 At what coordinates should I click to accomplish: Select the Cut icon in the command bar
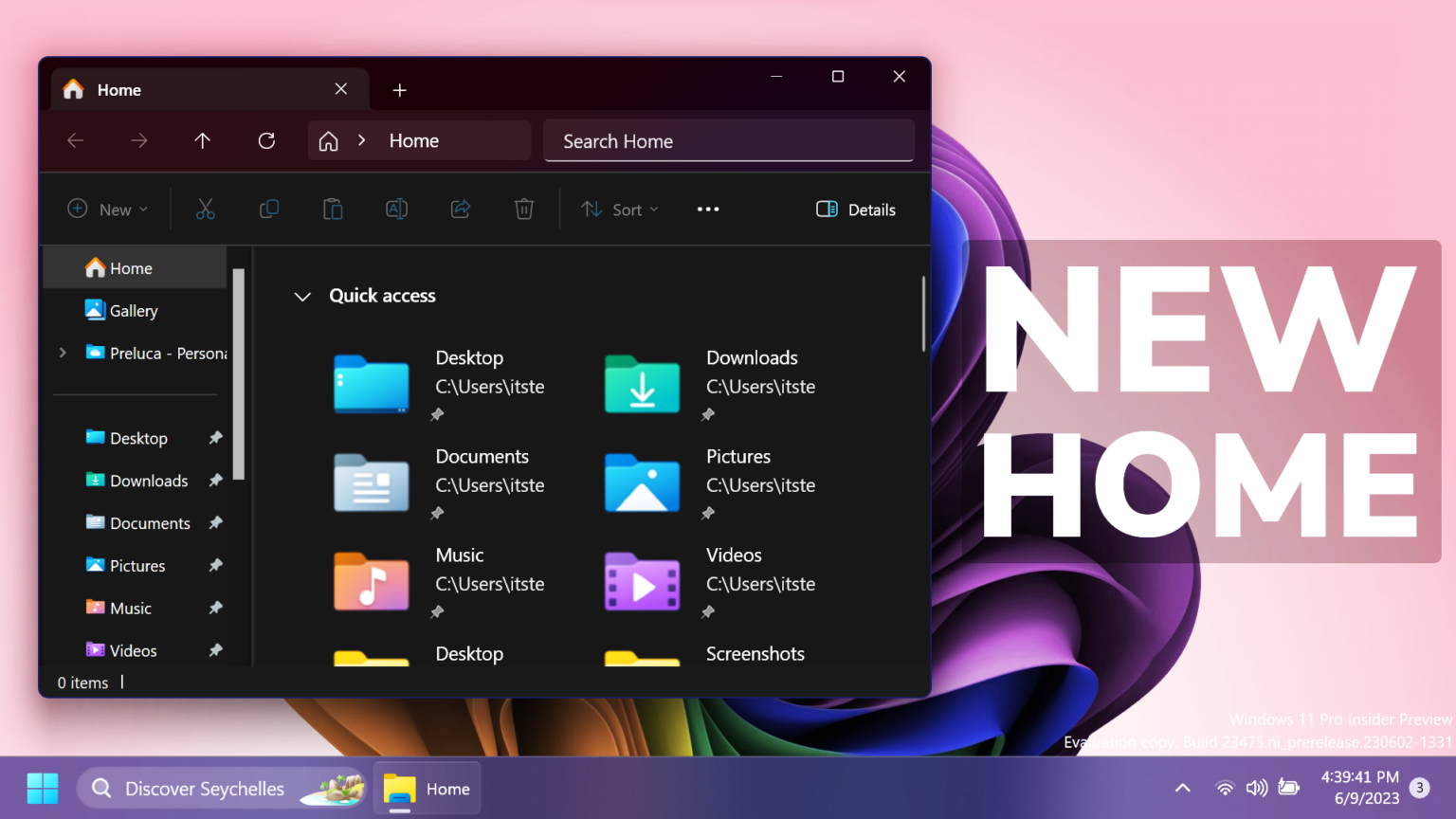[205, 209]
